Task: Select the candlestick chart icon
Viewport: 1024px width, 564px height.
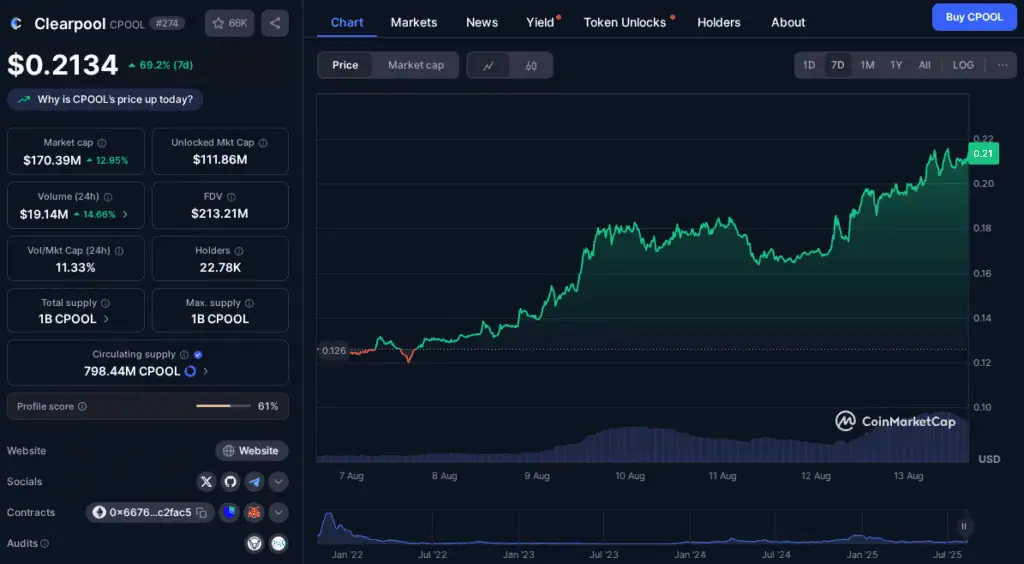Action: (x=531, y=65)
